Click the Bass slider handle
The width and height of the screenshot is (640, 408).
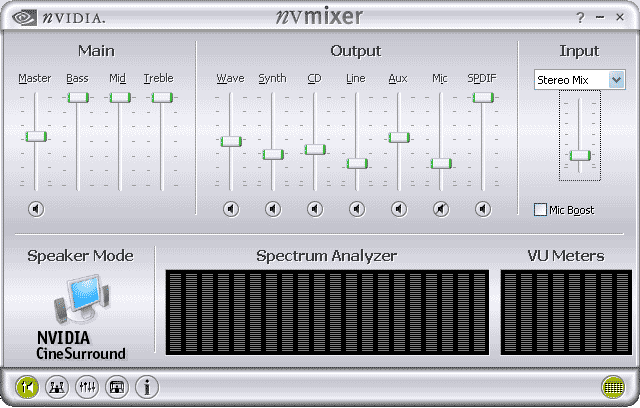coord(78,97)
